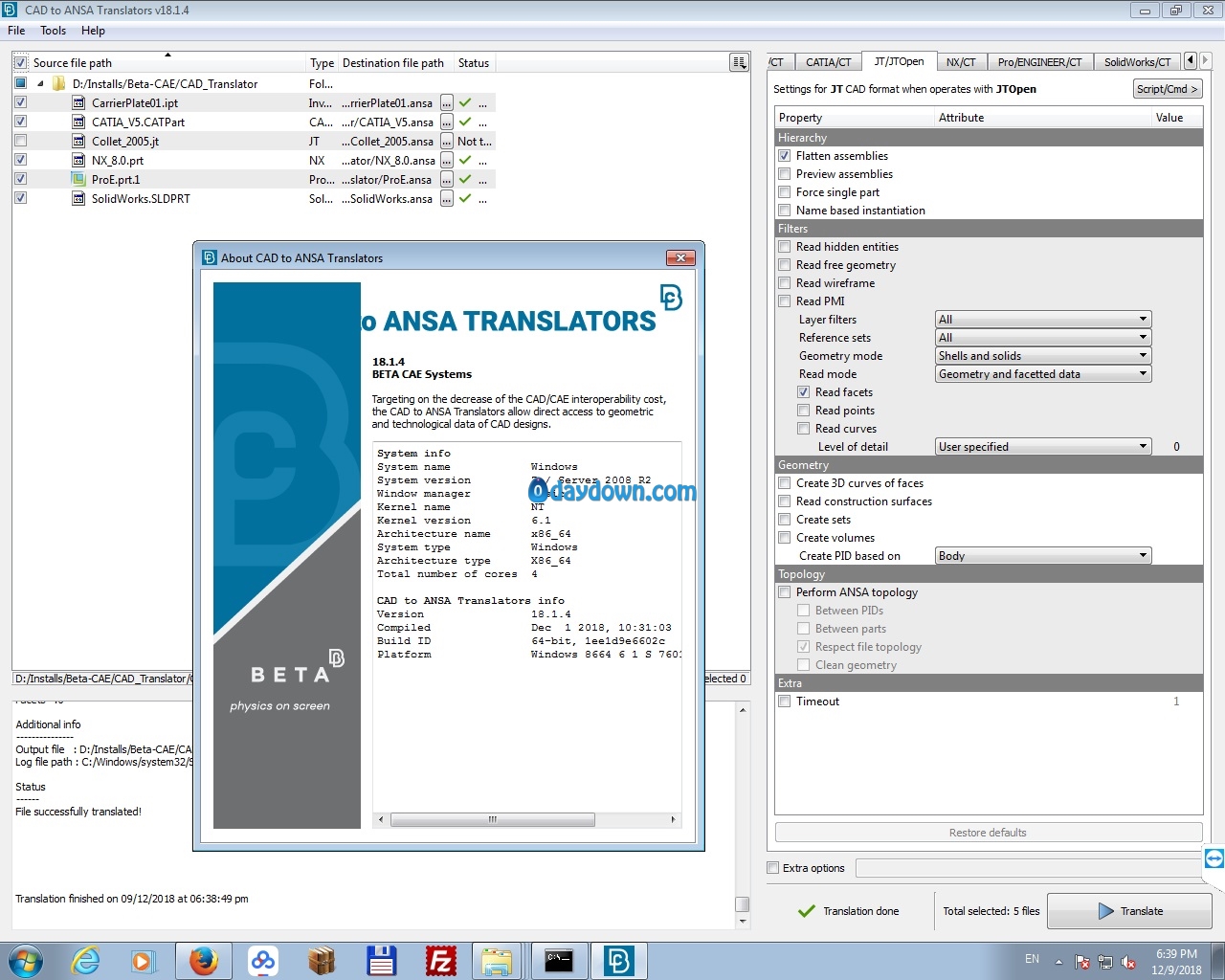The image size is (1225, 980).
Task: Select the Timeout value field
Action: [x=1176, y=702]
